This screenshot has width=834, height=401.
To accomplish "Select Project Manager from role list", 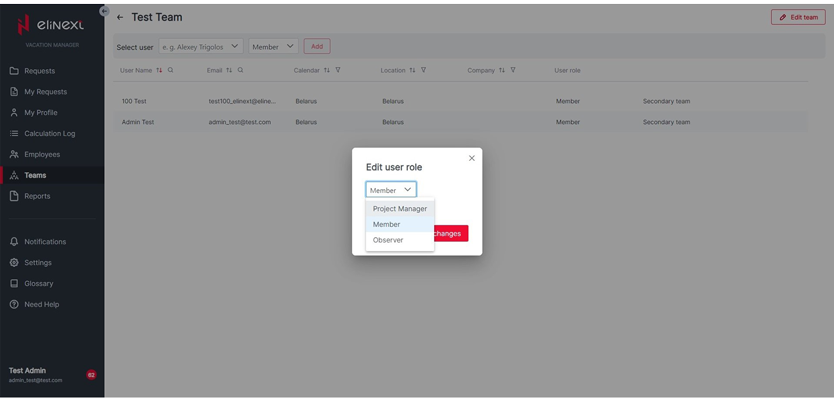I will coord(399,208).
